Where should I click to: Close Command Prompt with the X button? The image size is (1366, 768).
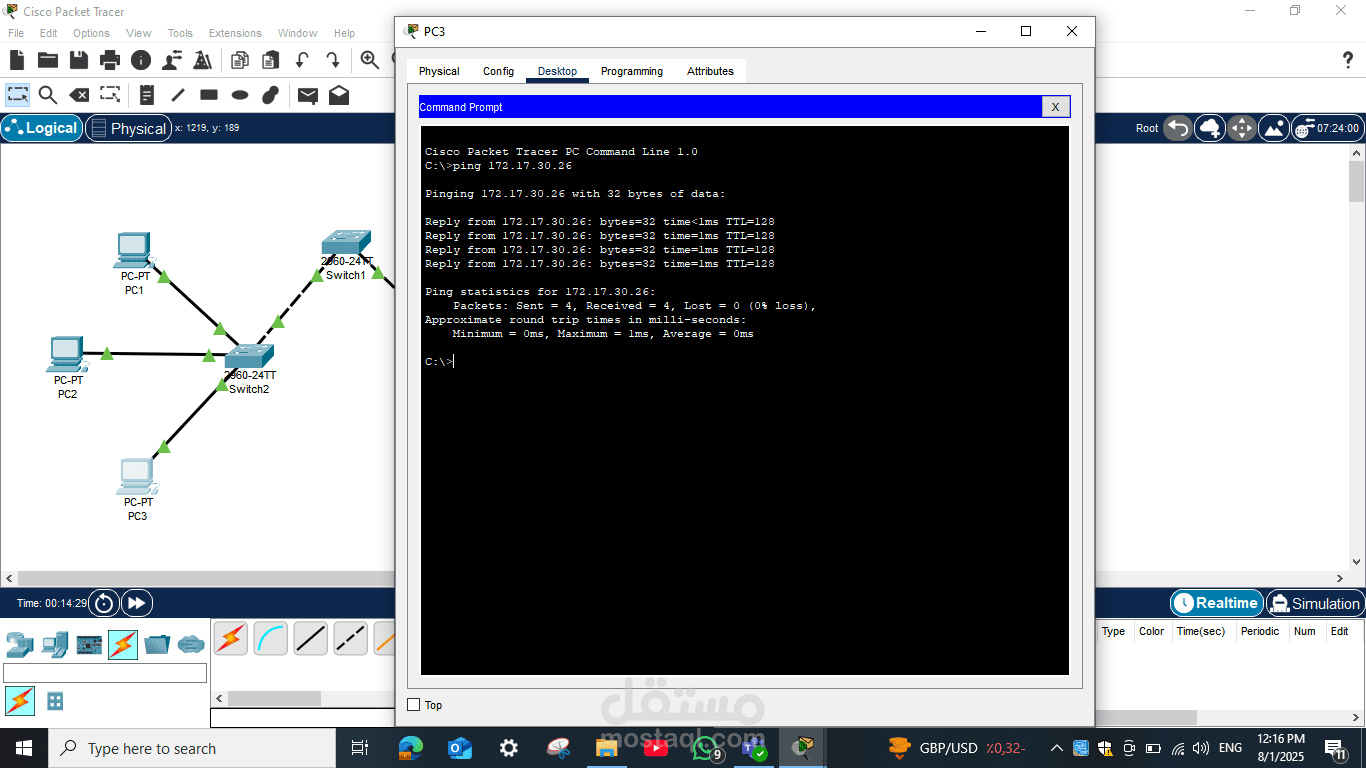(x=1056, y=107)
